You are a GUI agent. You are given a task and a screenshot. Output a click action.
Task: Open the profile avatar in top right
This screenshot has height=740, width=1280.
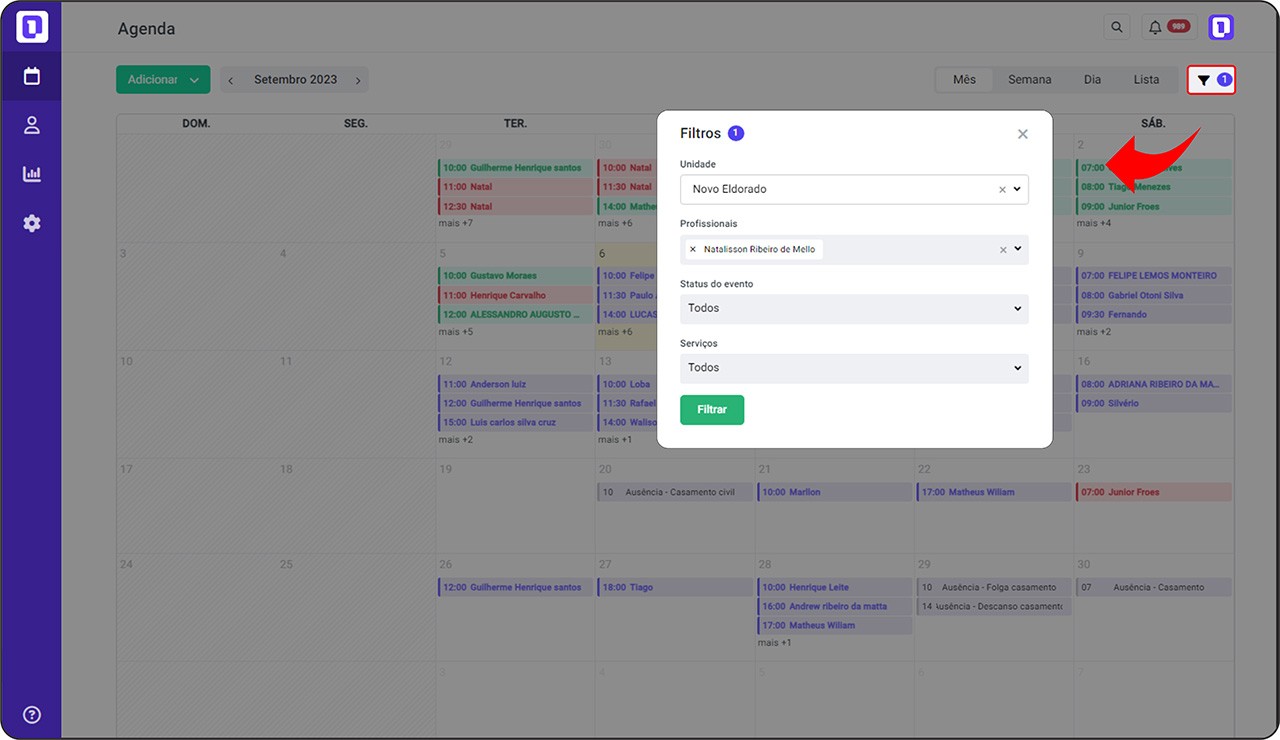(1221, 27)
